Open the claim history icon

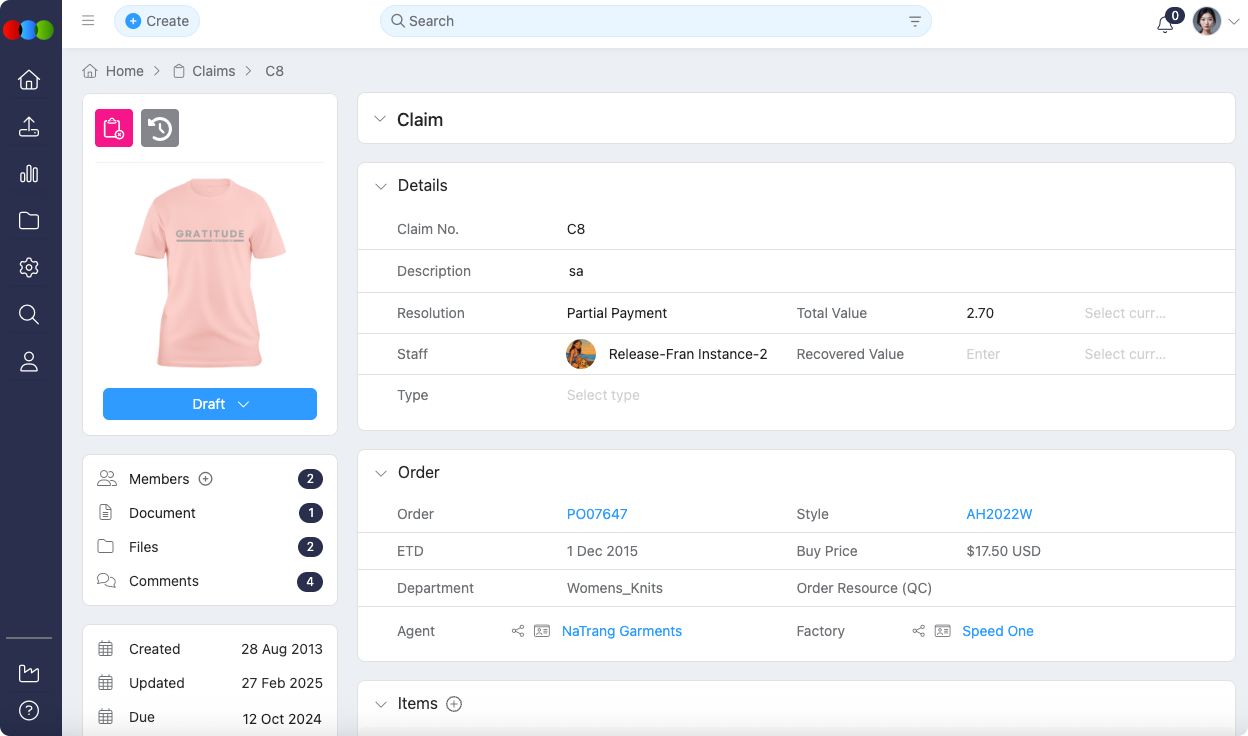tap(160, 128)
